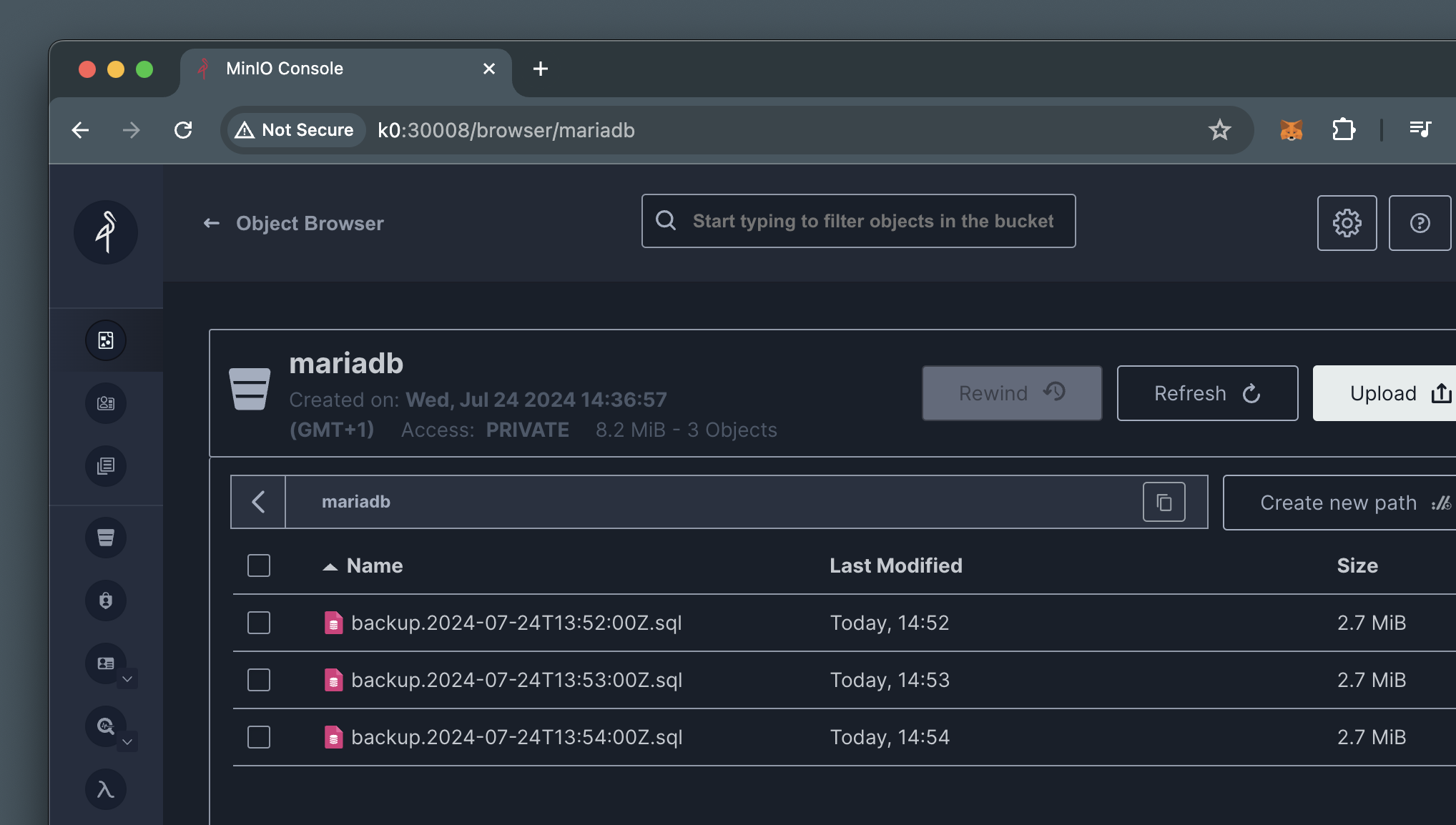Check the backup 13:52:00Z.sql row
This screenshot has width=1456, height=825.
(258, 623)
